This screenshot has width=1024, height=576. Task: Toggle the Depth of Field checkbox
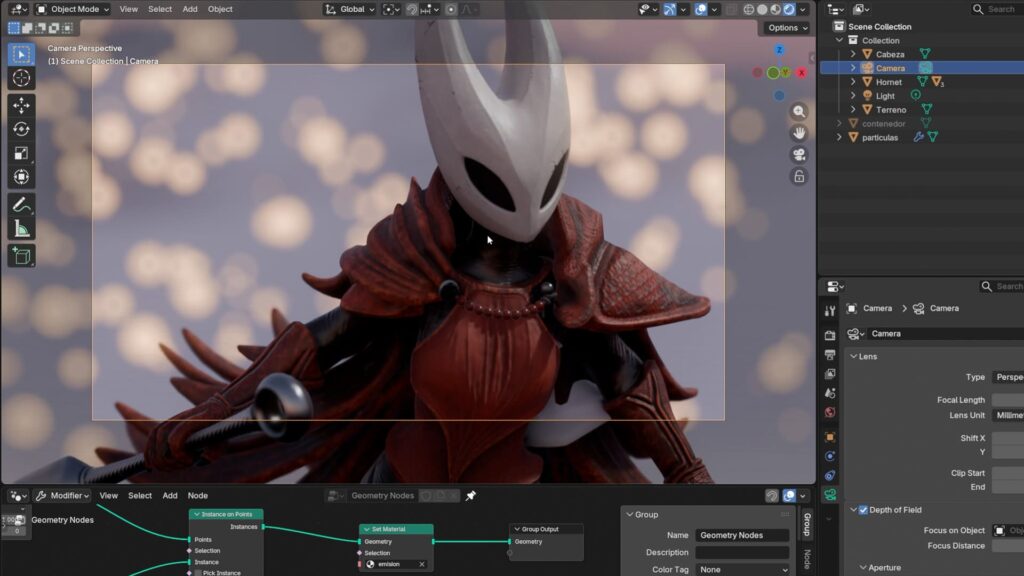pos(863,510)
